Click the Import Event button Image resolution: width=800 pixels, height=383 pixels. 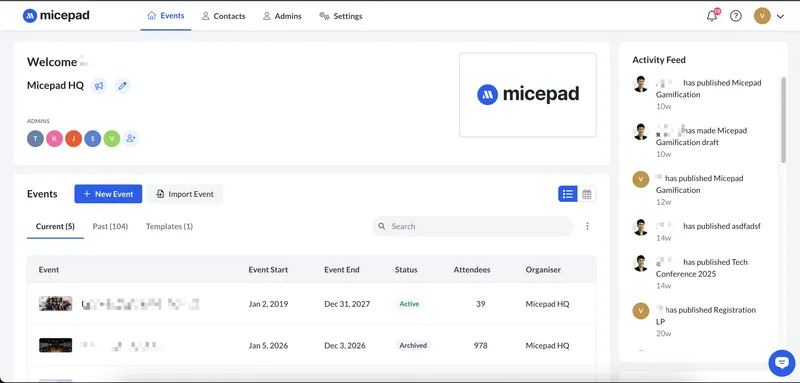[185, 194]
